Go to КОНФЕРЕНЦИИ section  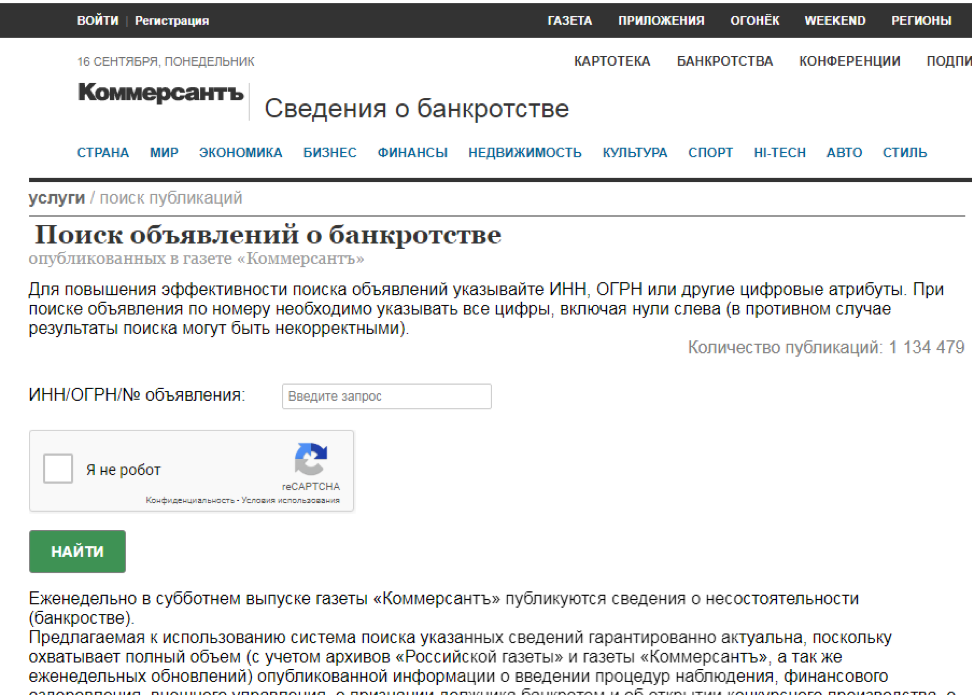point(849,61)
